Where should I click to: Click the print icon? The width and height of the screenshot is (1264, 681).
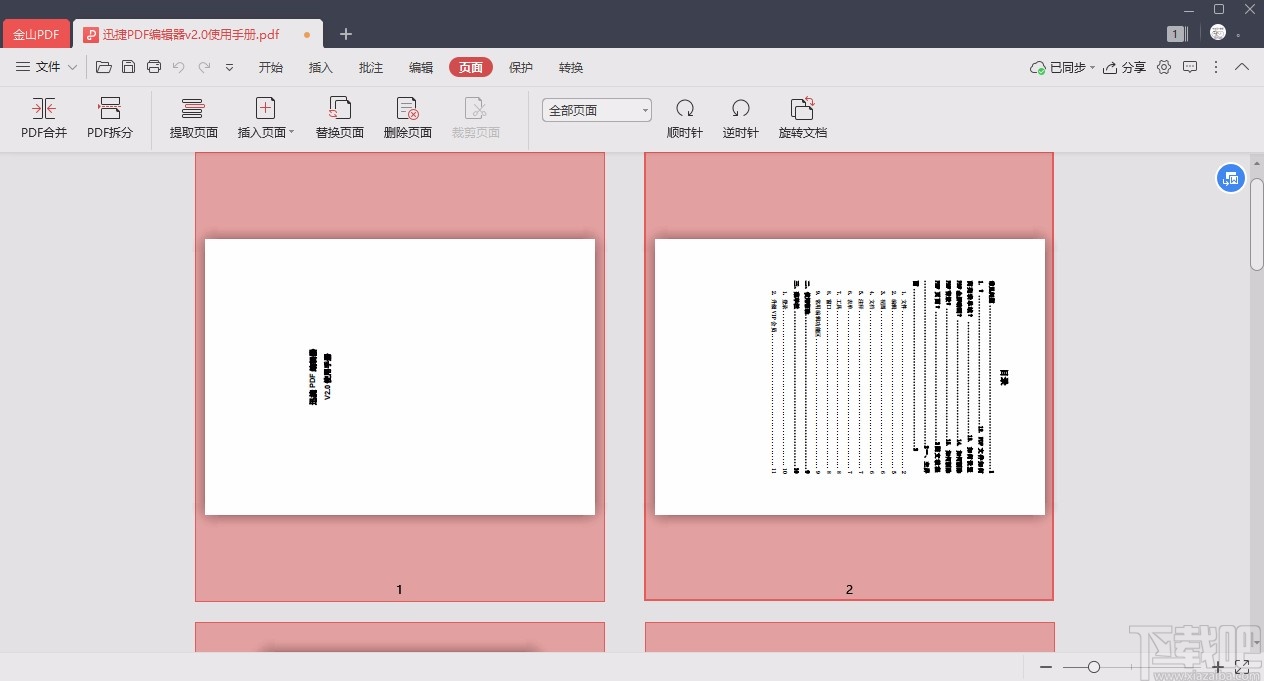pos(154,67)
